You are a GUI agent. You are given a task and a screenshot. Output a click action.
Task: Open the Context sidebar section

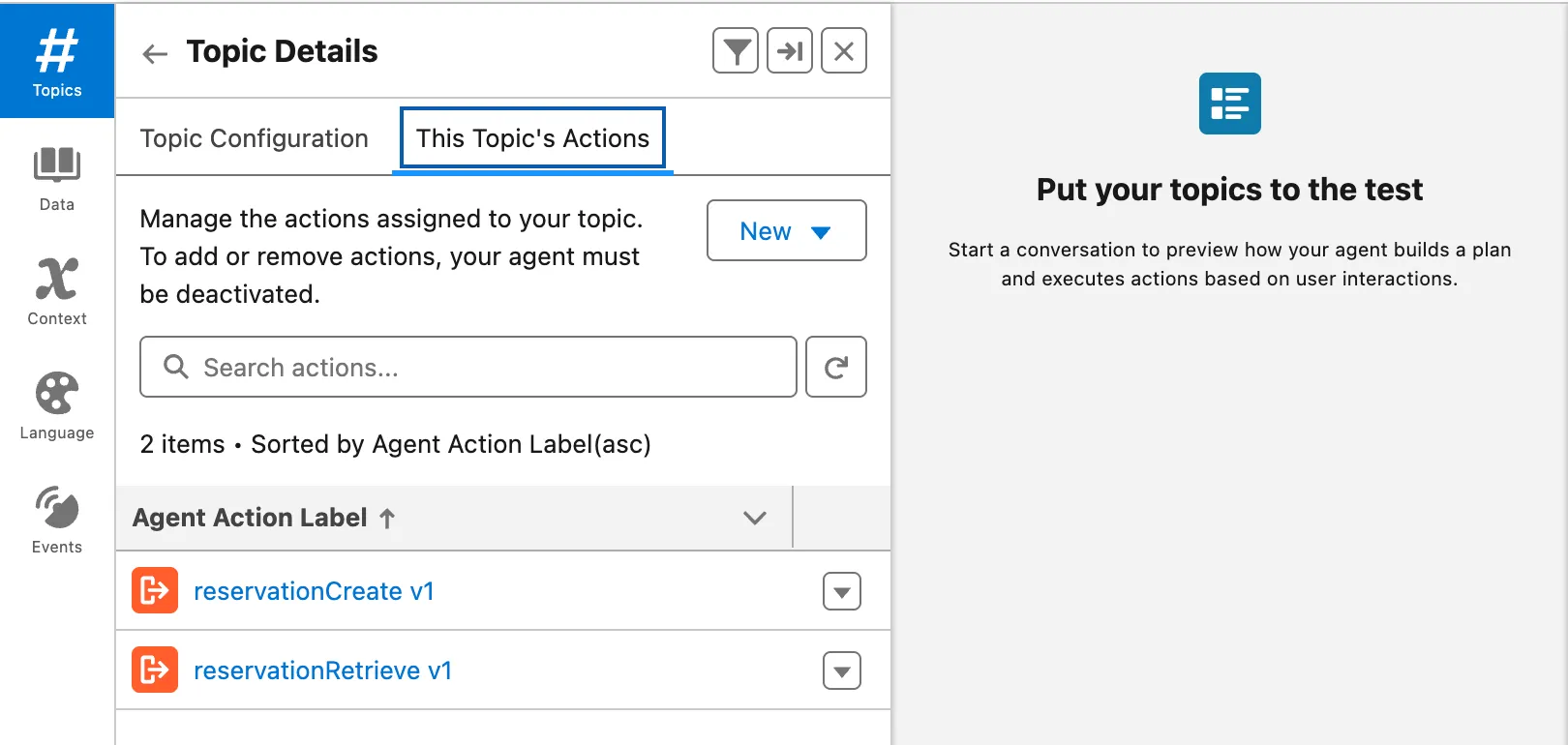[x=57, y=291]
